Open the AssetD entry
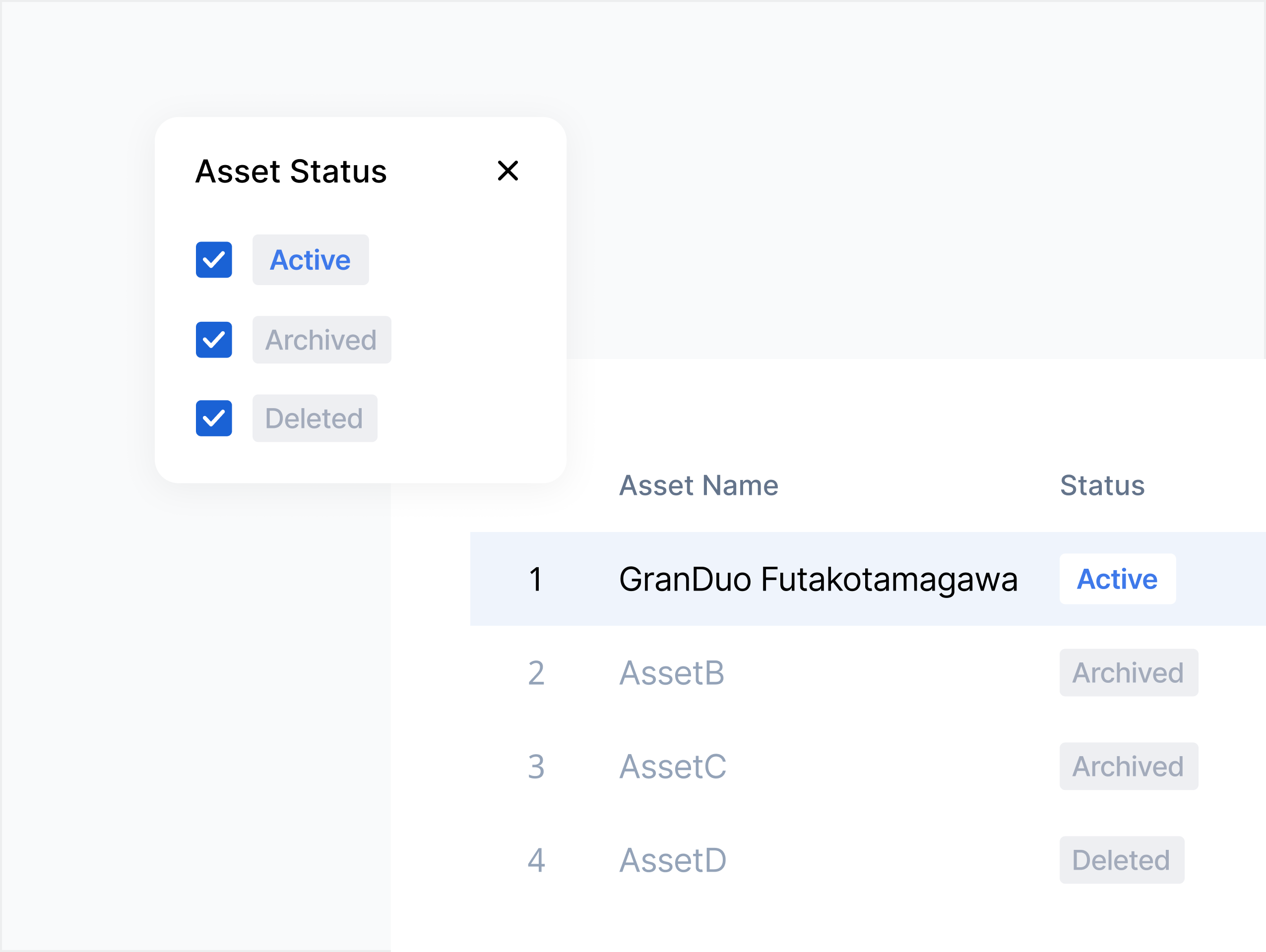The width and height of the screenshot is (1266, 952). (673, 860)
